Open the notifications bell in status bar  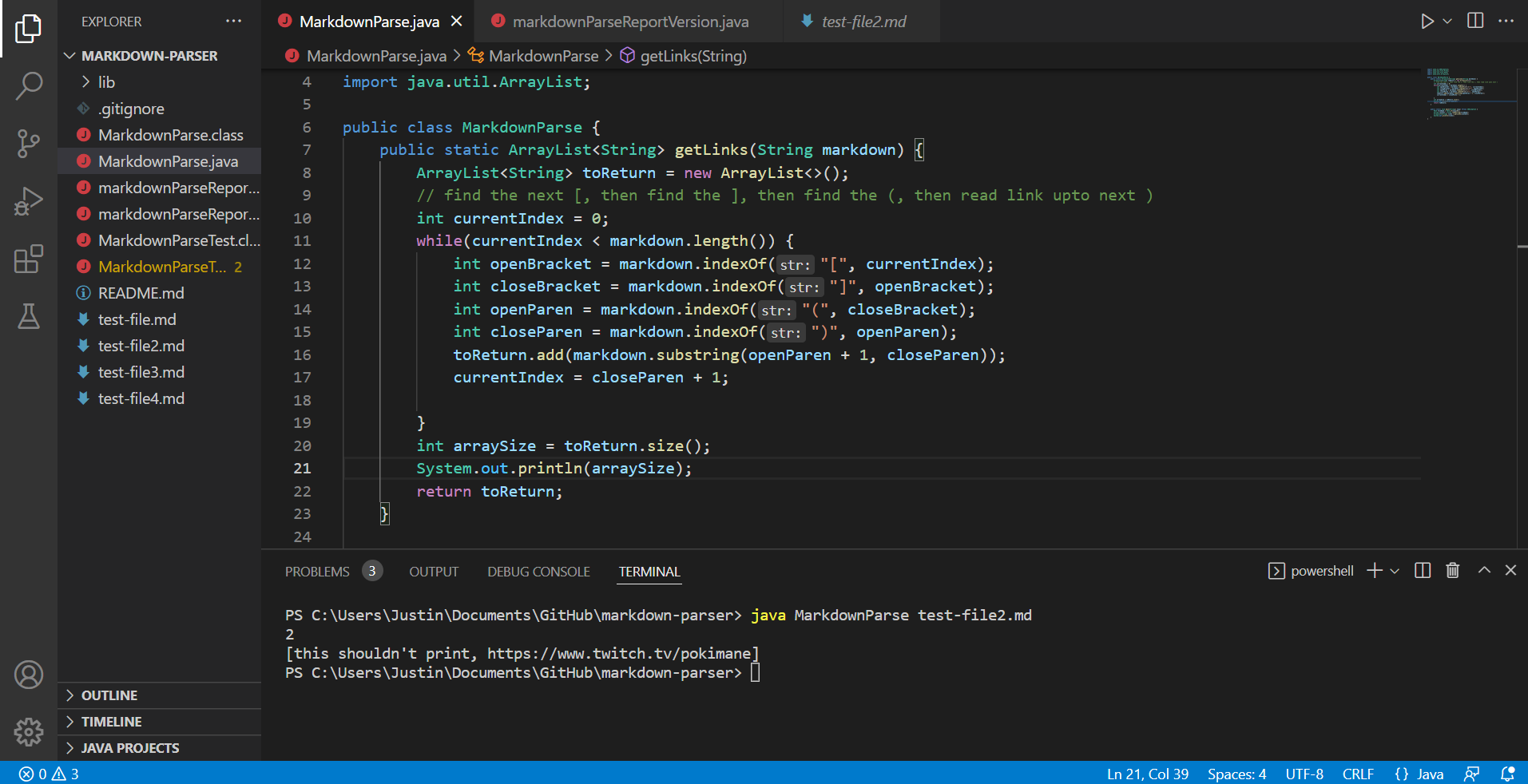pyautogui.click(x=1507, y=774)
